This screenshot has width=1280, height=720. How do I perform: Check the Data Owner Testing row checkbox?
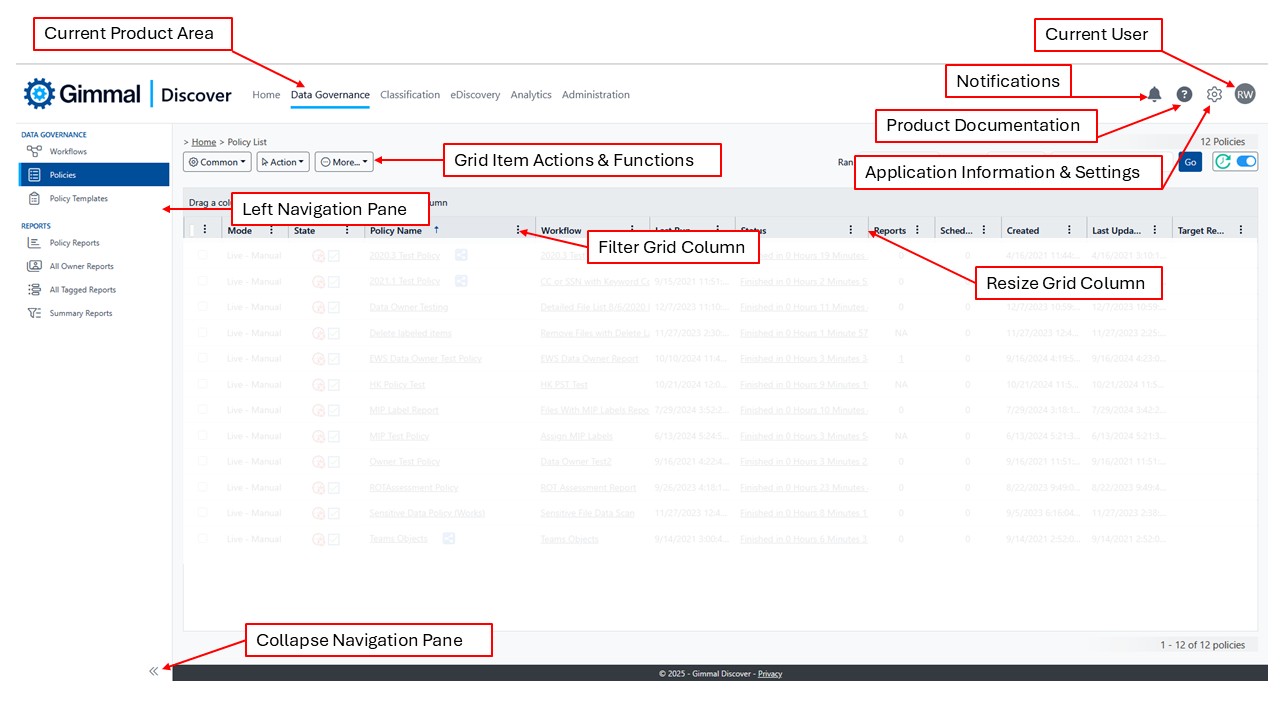pos(202,307)
